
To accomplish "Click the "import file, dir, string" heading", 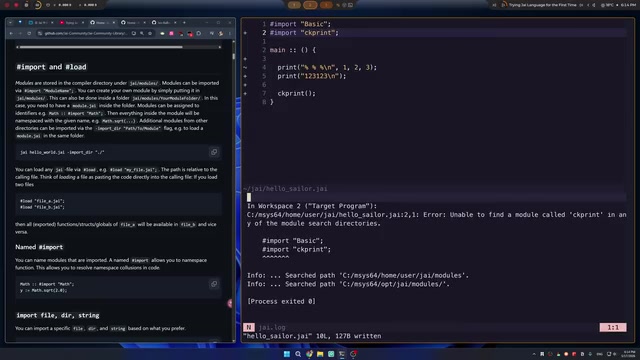I will 58,315.
